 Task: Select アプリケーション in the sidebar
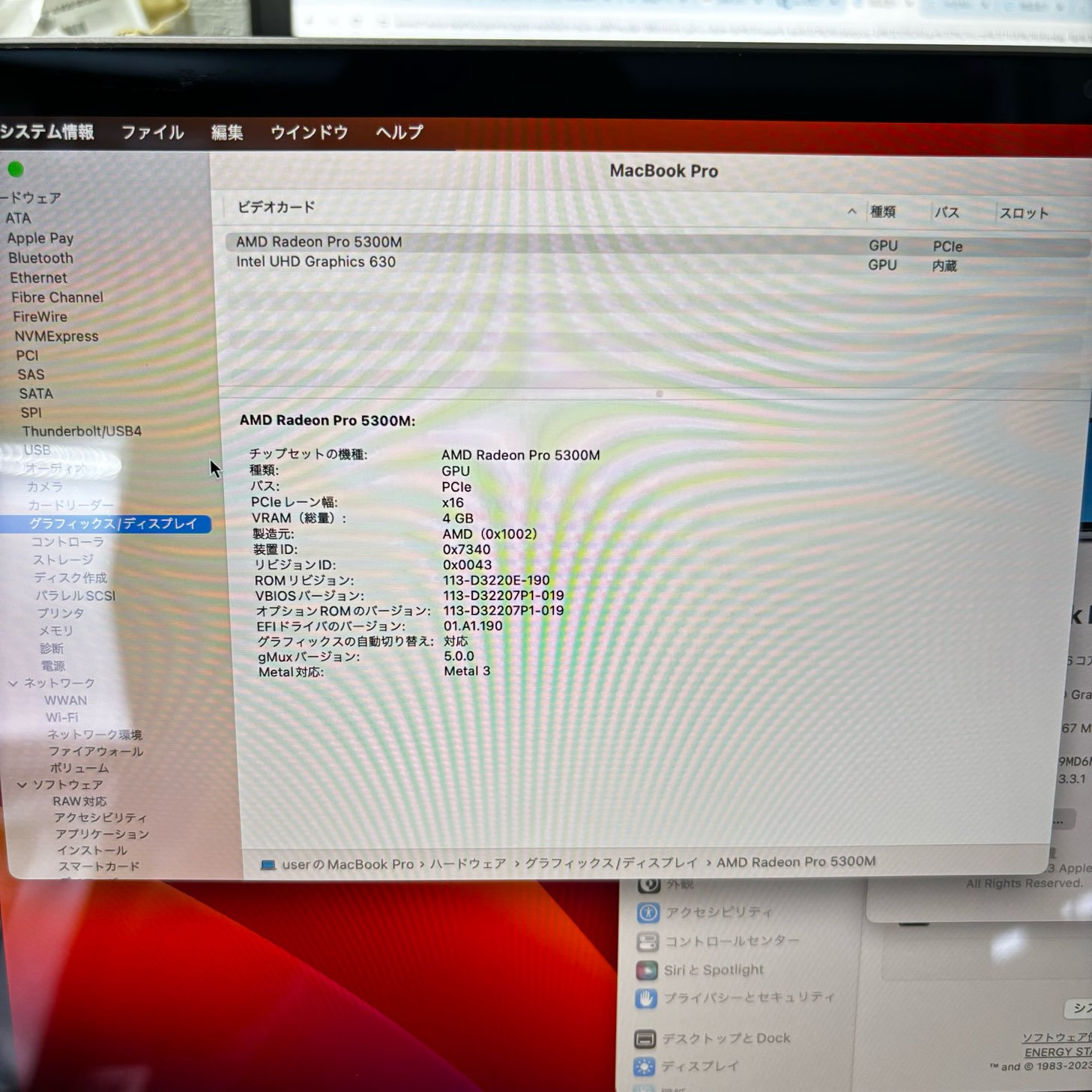[102, 833]
